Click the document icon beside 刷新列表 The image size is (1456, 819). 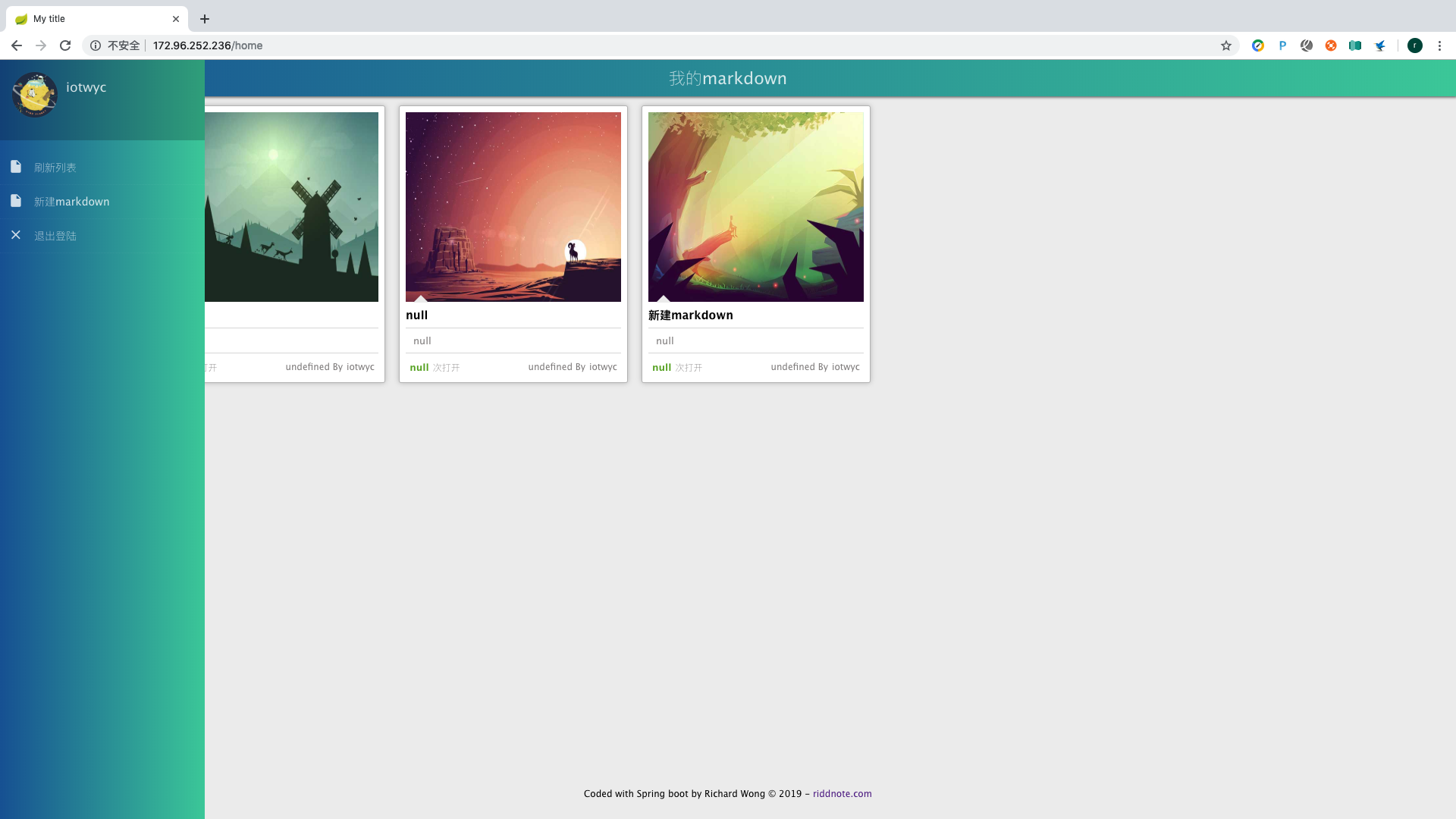pos(16,167)
